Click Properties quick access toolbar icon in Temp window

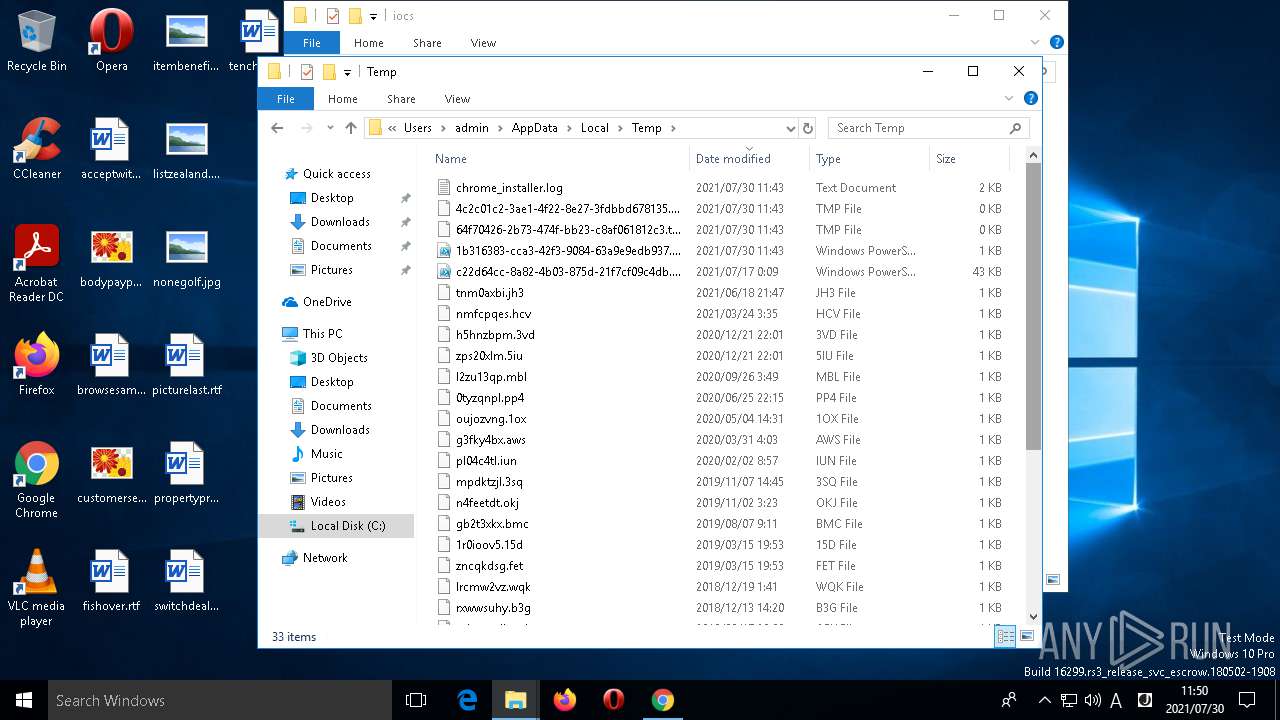pos(307,72)
